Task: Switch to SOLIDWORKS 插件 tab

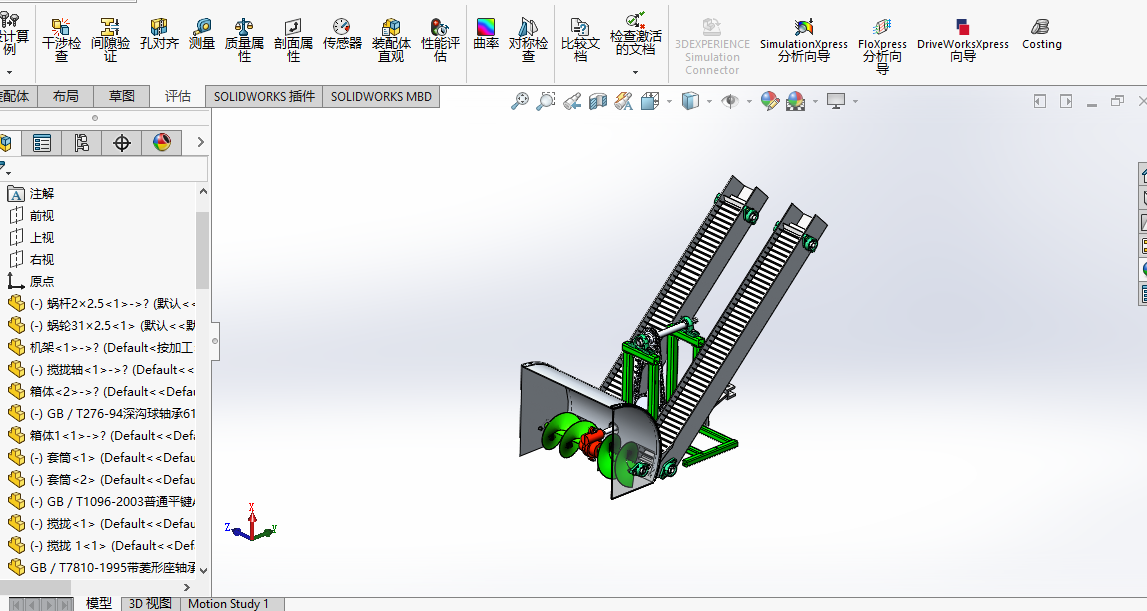Action: point(264,97)
